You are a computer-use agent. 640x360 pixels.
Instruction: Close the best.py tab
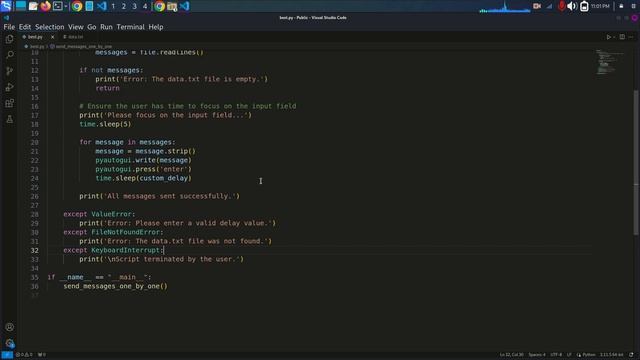[x=52, y=37]
